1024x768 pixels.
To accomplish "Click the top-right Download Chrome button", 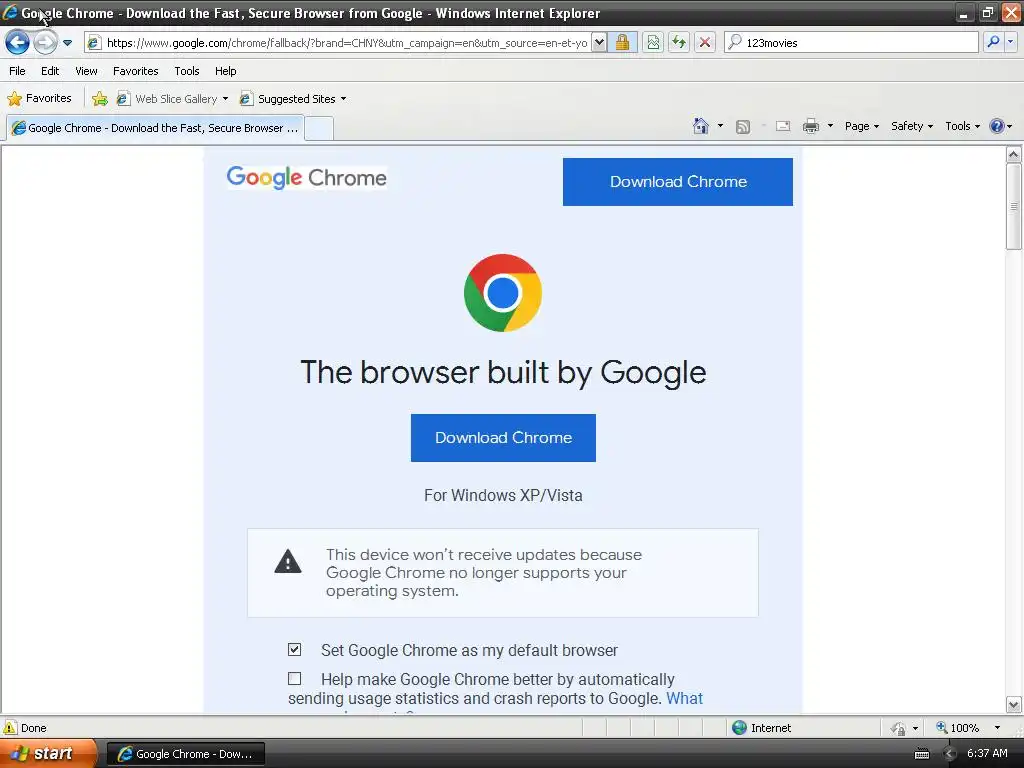I will [x=678, y=182].
